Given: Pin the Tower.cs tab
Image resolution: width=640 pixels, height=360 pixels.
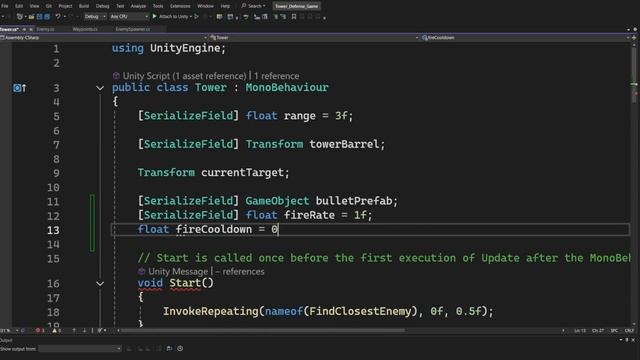Looking at the screenshot, I should [x=24, y=29].
